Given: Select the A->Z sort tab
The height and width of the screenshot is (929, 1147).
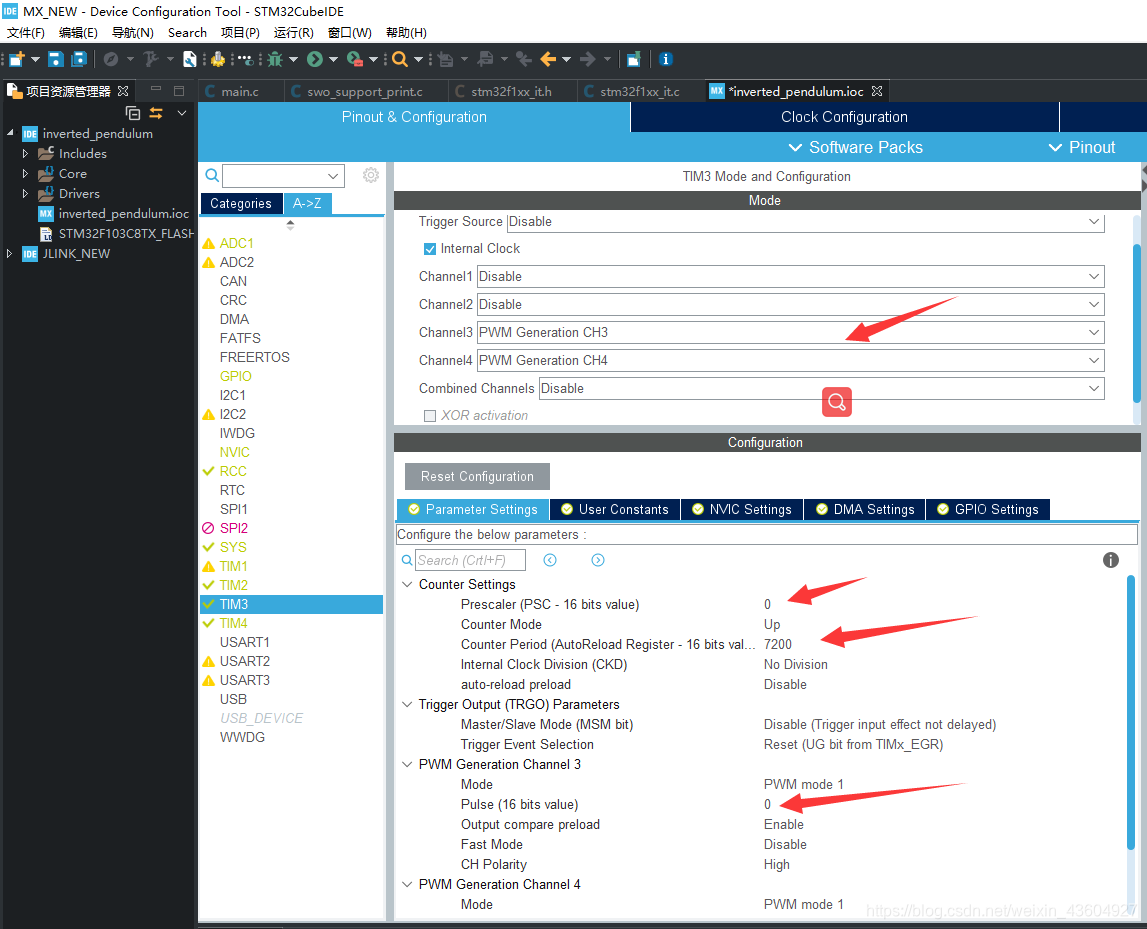Looking at the screenshot, I should point(307,203).
